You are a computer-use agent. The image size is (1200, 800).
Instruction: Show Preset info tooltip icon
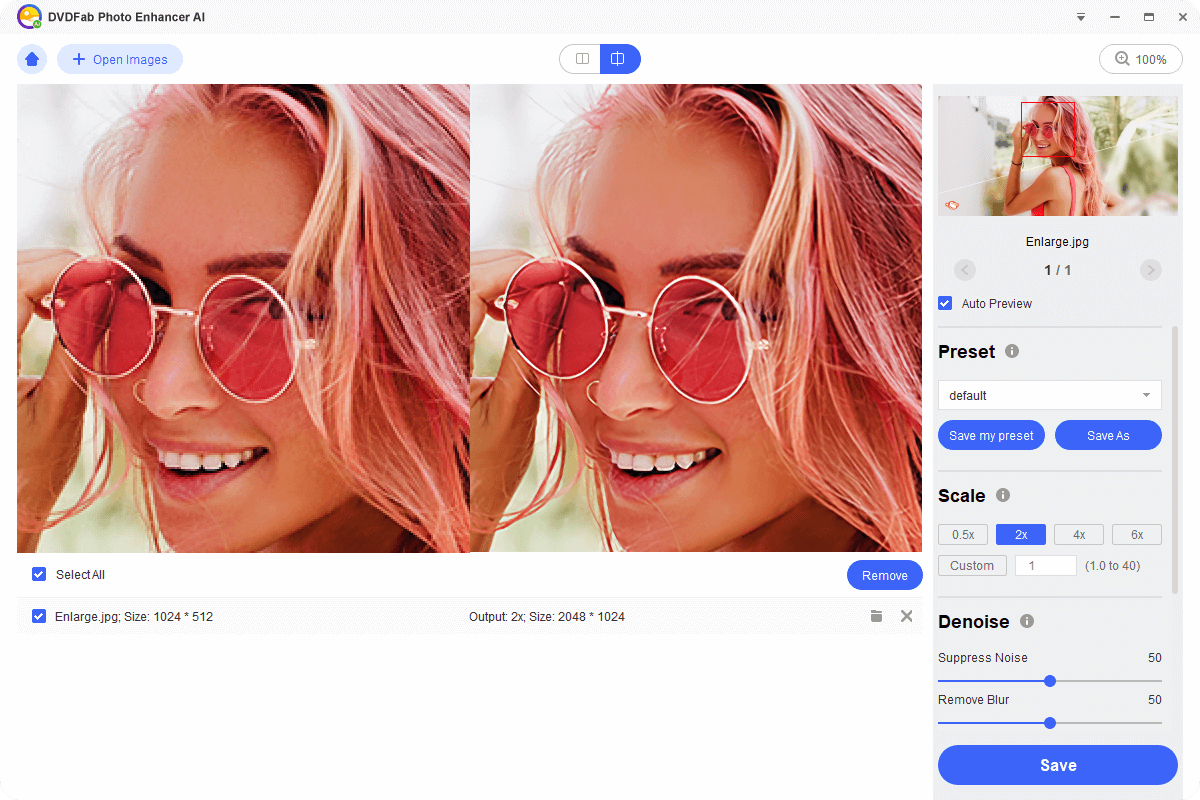[1012, 352]
